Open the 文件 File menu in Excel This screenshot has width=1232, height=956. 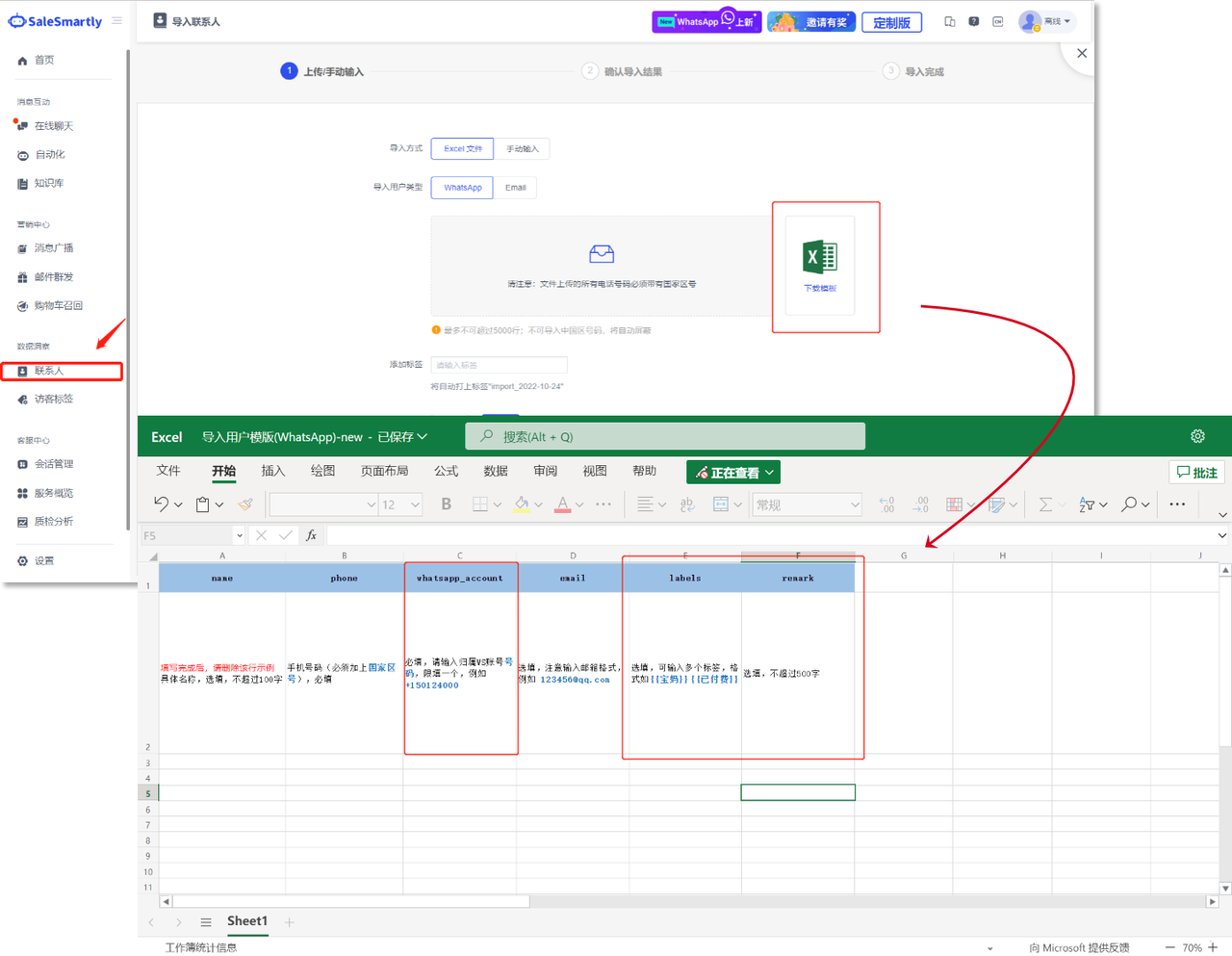[x=168, y=472]
